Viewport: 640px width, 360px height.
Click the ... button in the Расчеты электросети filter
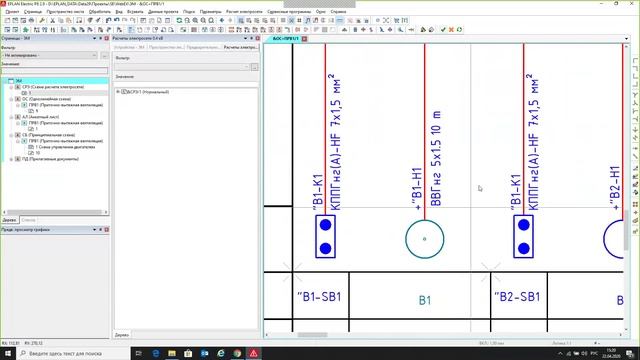pyautogui.click(x=255, y=67)
